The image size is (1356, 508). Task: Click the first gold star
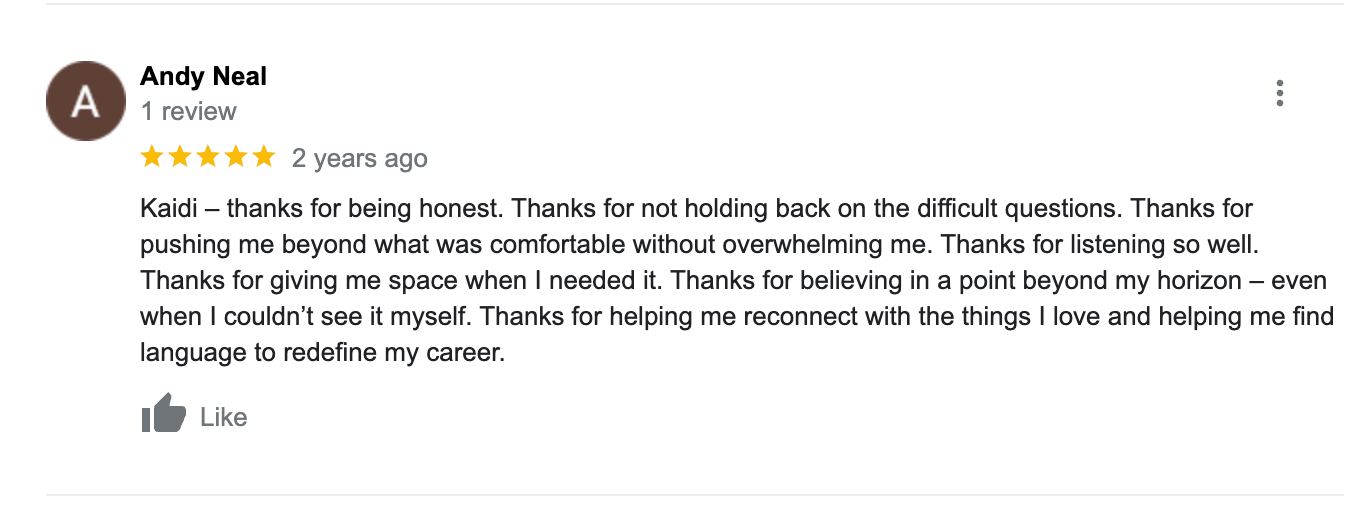[x=153, y=157]
